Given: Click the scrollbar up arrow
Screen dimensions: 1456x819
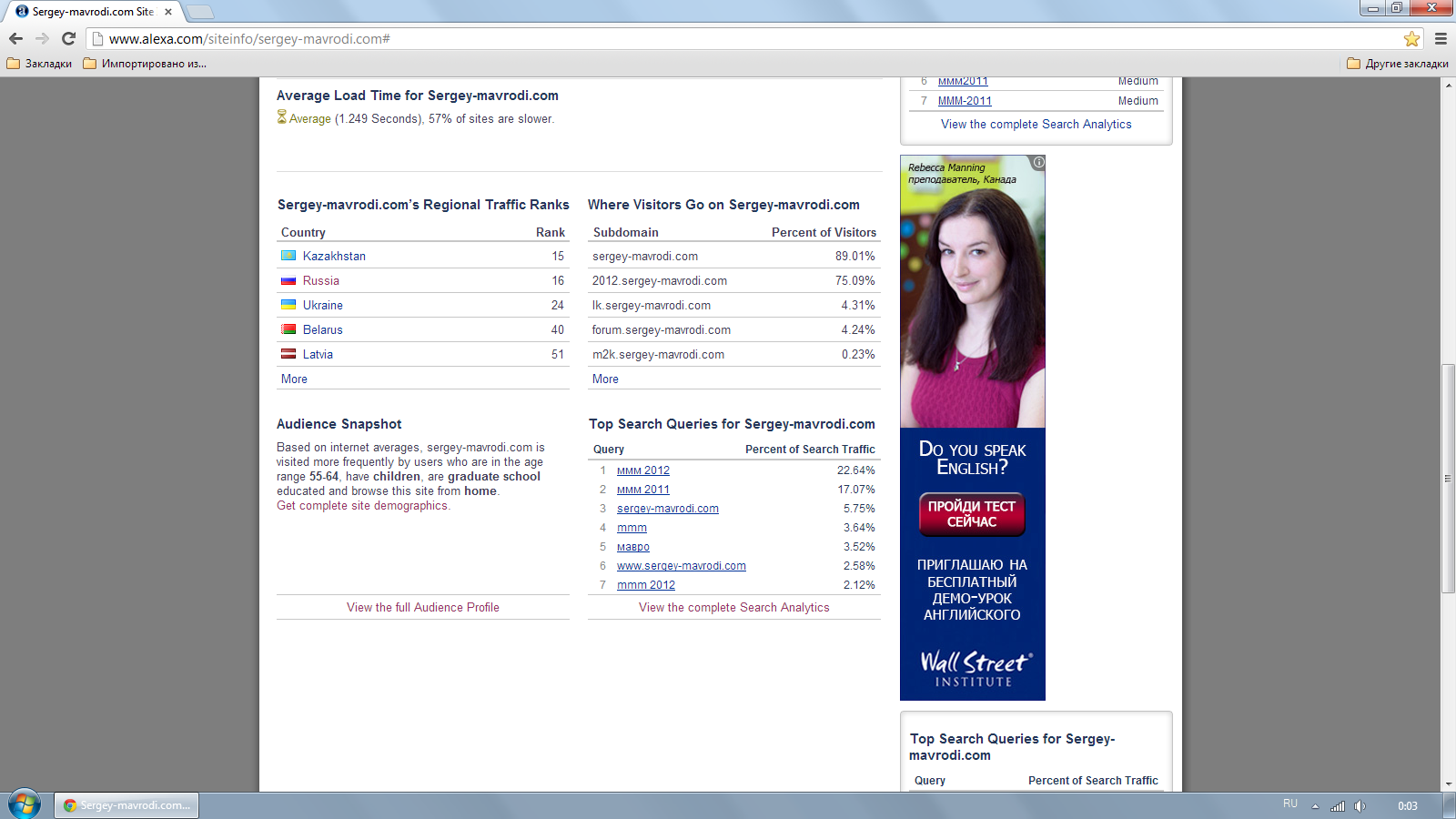Looking at the screenshot, I should click(x=1448, y=84).
